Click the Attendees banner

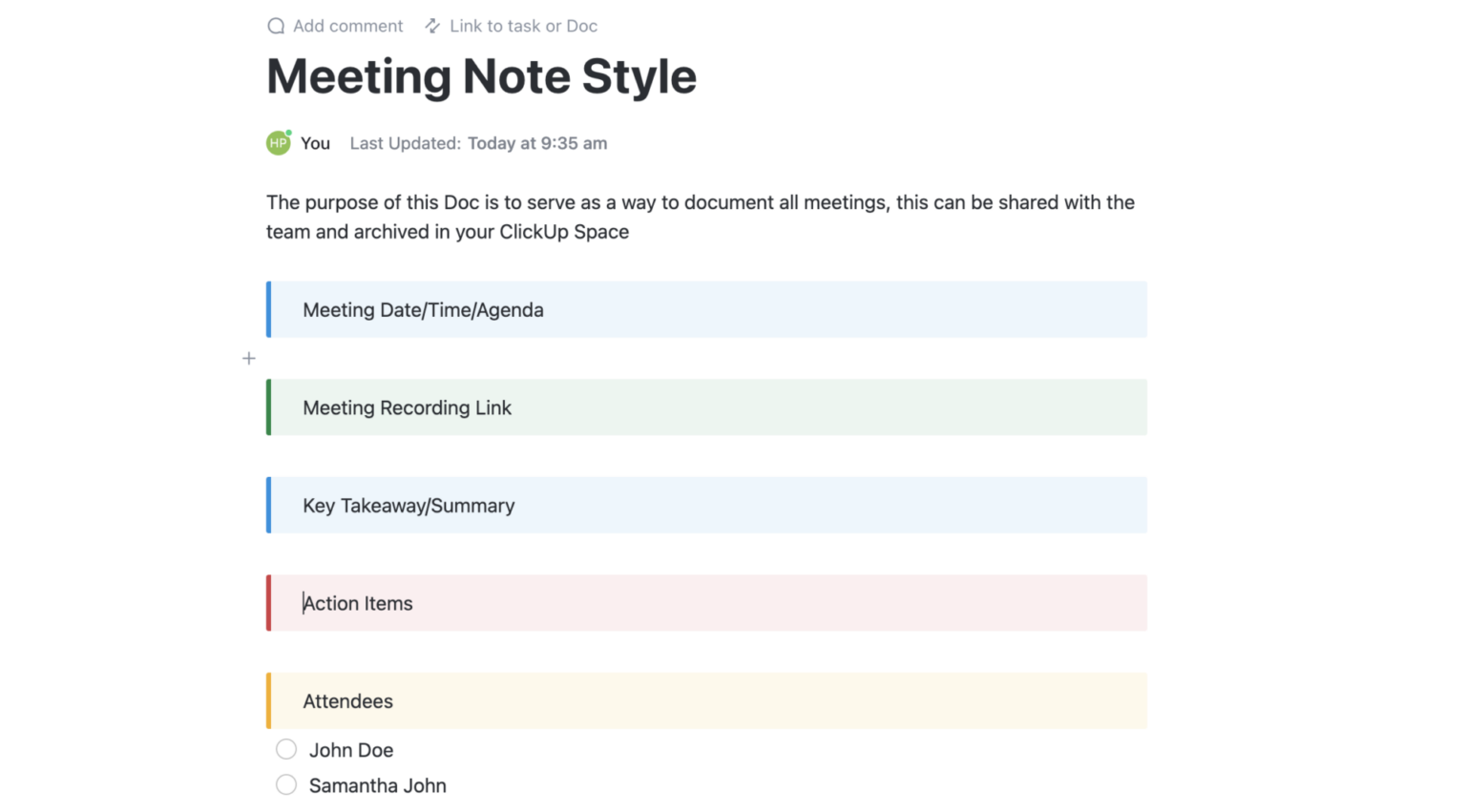(347, 700)
